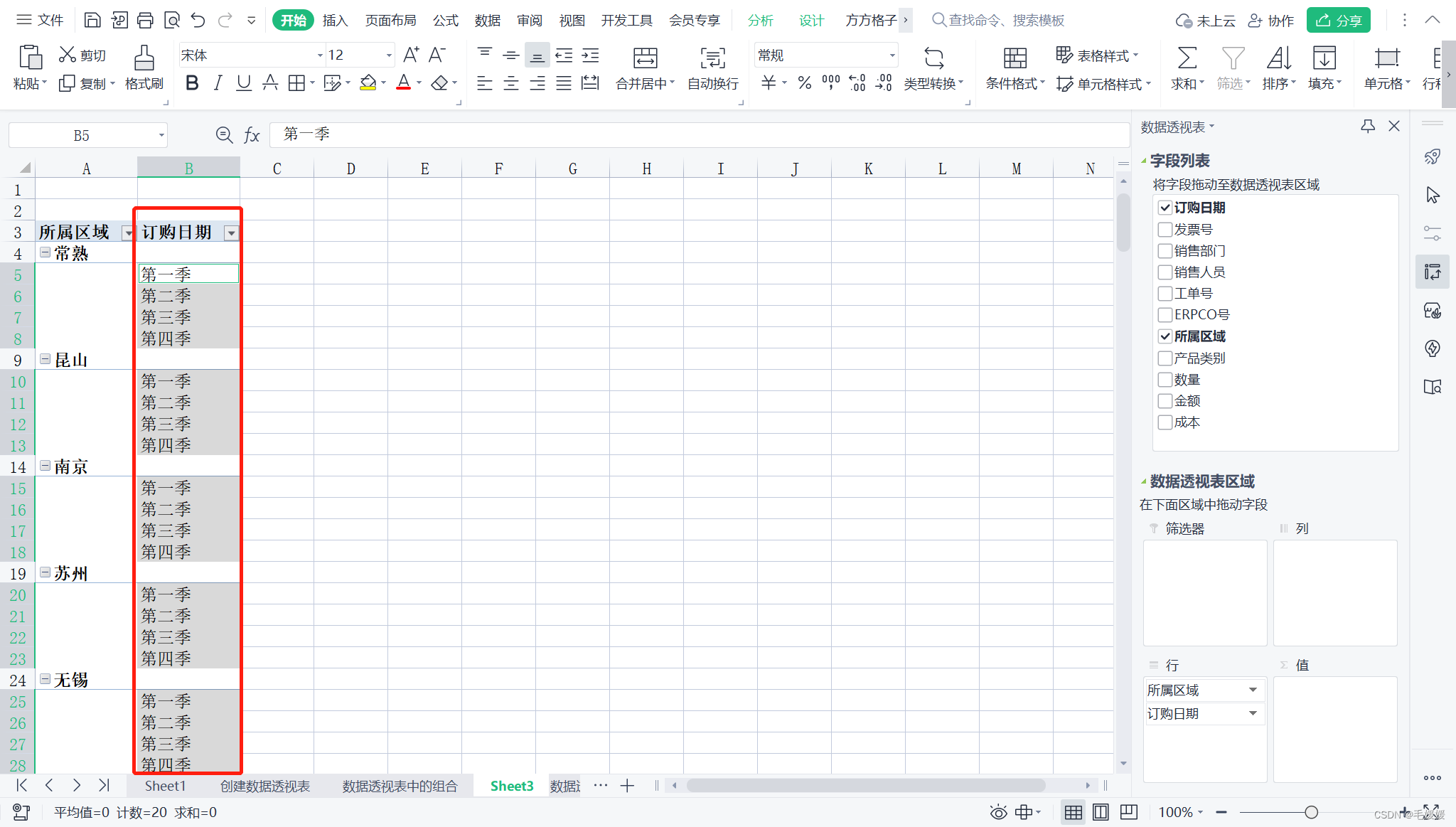Screen dimensions: 1456x827
Task: Apply the red font color swatch
Action: [x=403, y=83]
